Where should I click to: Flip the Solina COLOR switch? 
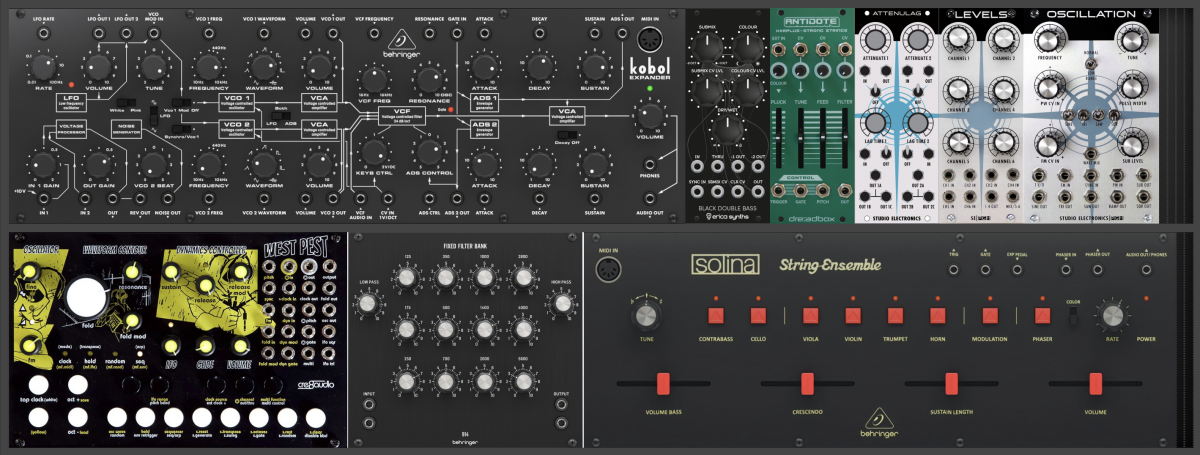click(1072, 317)
